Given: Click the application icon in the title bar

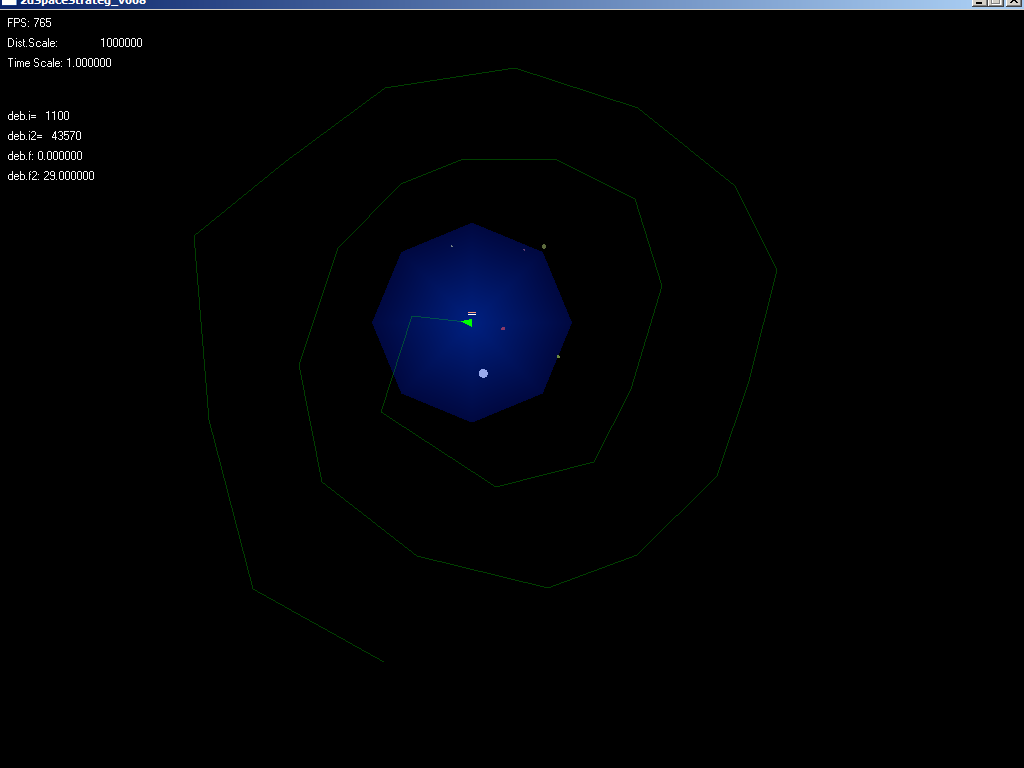Looking at the screenshot, I should 9,3.
